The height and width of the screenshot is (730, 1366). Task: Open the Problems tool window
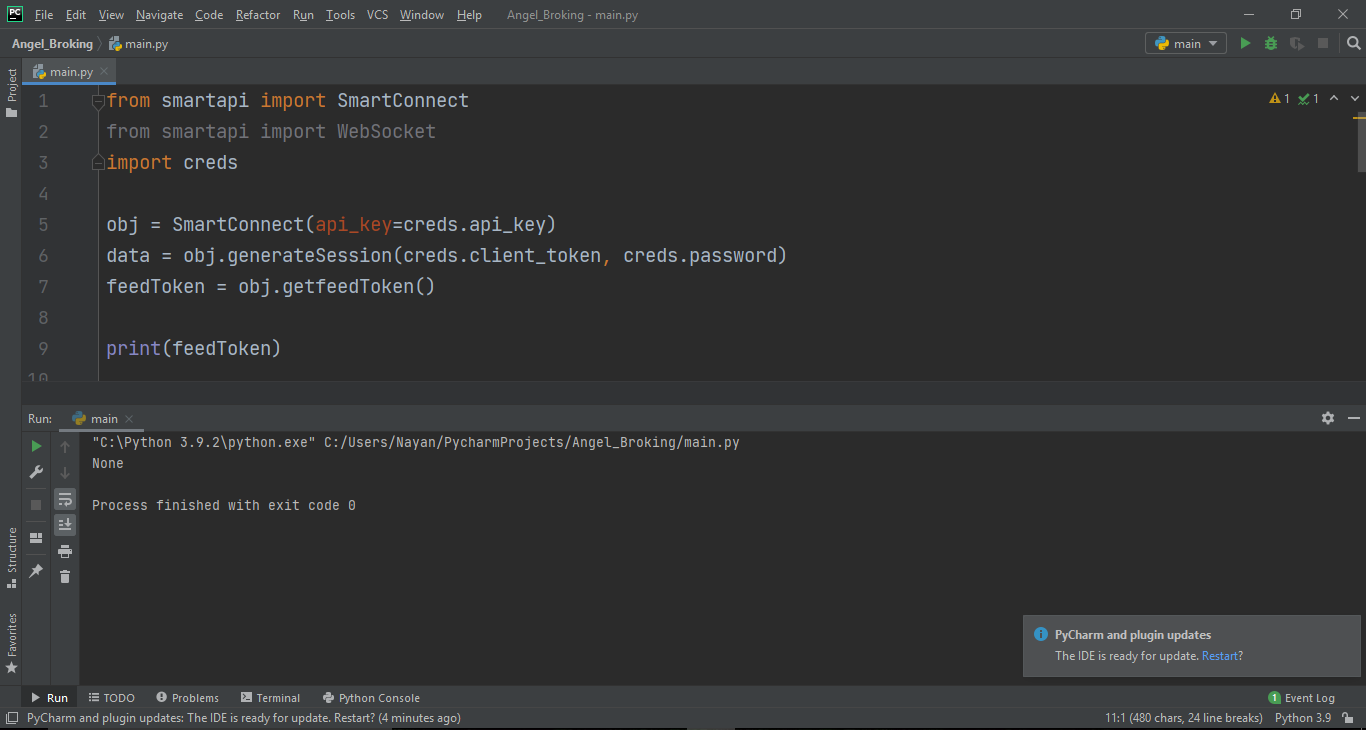(x=187, y=698)
